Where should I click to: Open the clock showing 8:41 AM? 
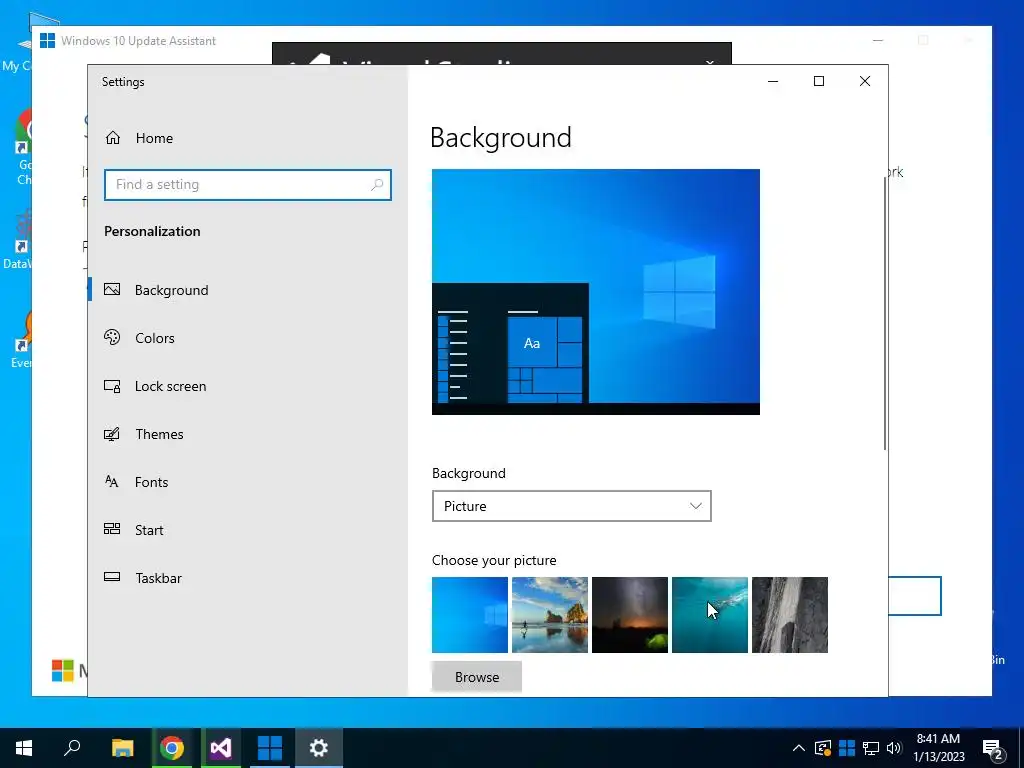point(938,748)
